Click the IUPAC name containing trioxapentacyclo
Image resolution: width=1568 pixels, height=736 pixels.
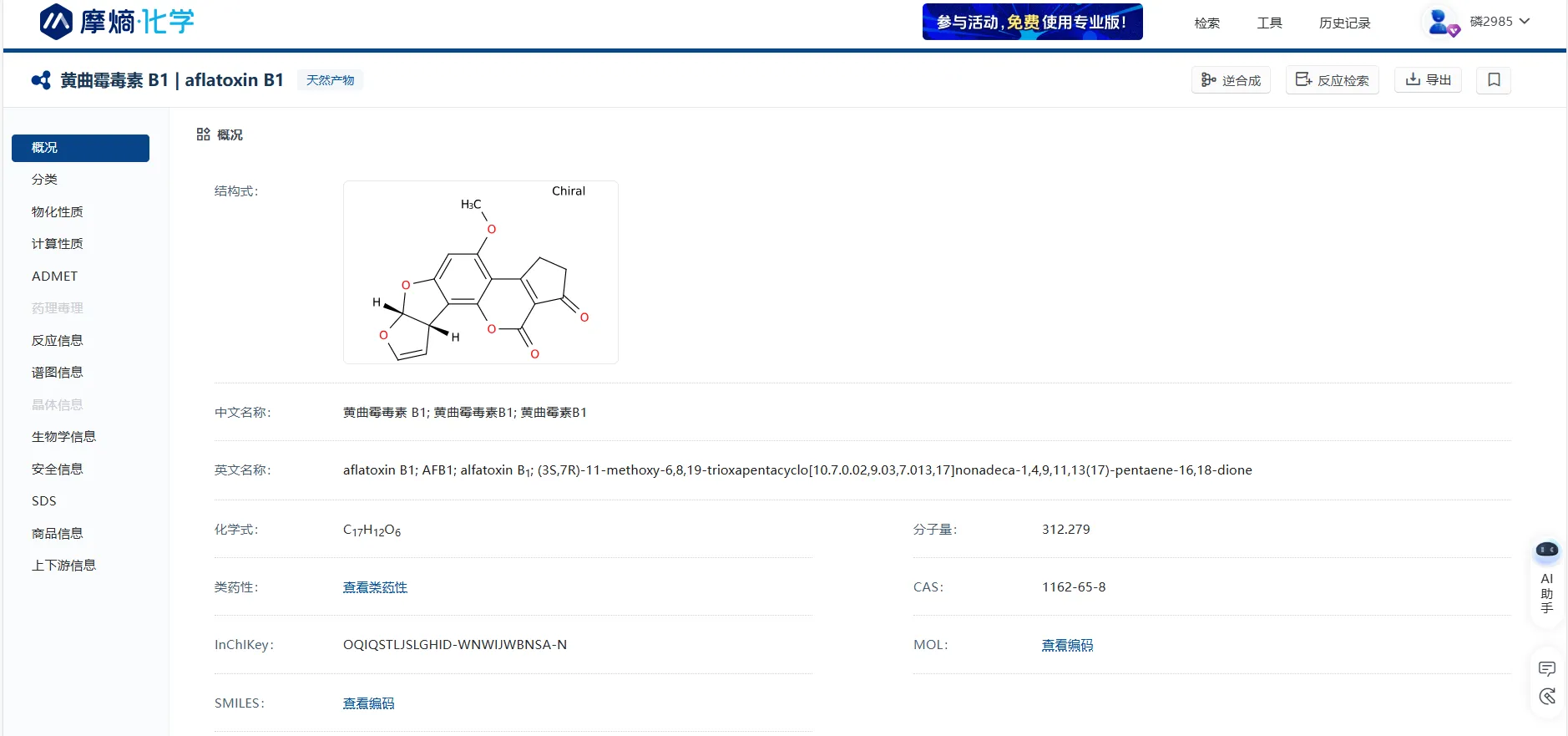[895, 470]
